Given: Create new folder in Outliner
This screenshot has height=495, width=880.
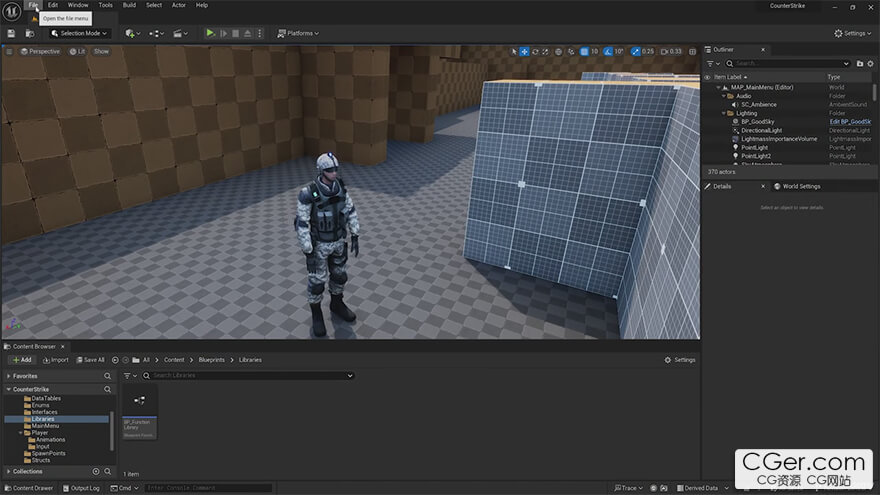Looking at the screenshot, I should click(x=860, y=63).
